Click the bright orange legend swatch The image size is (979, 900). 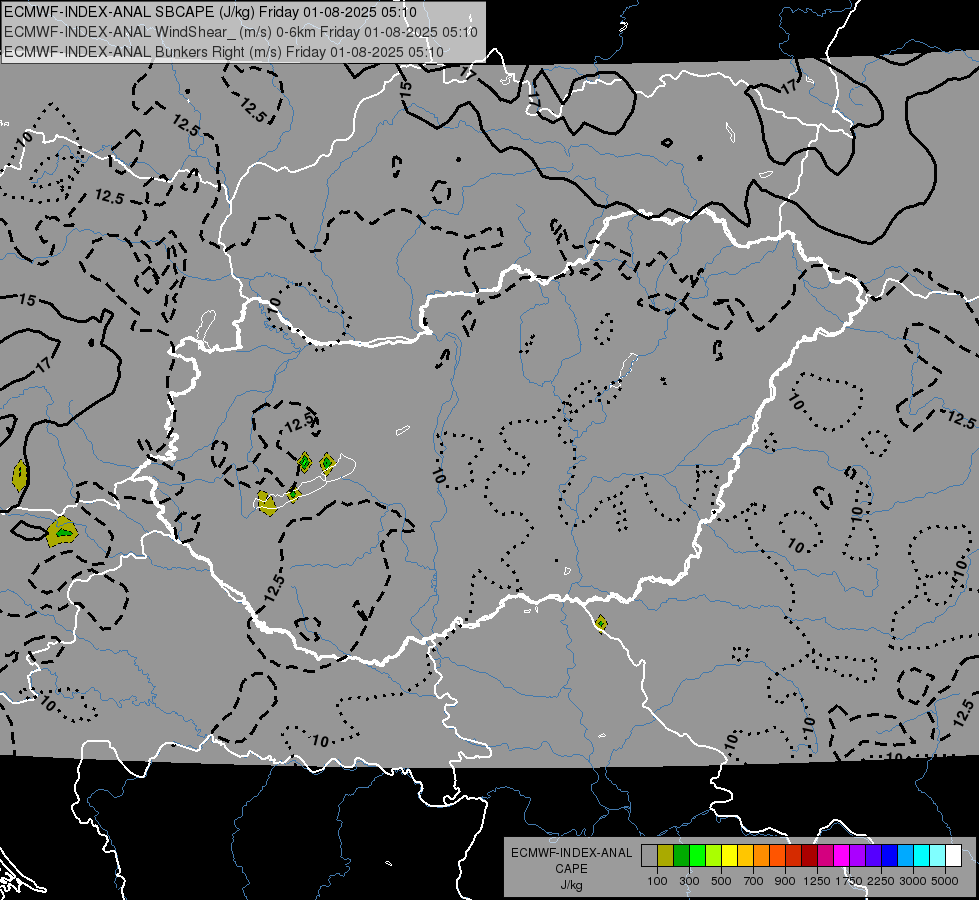tap(761, 856)
